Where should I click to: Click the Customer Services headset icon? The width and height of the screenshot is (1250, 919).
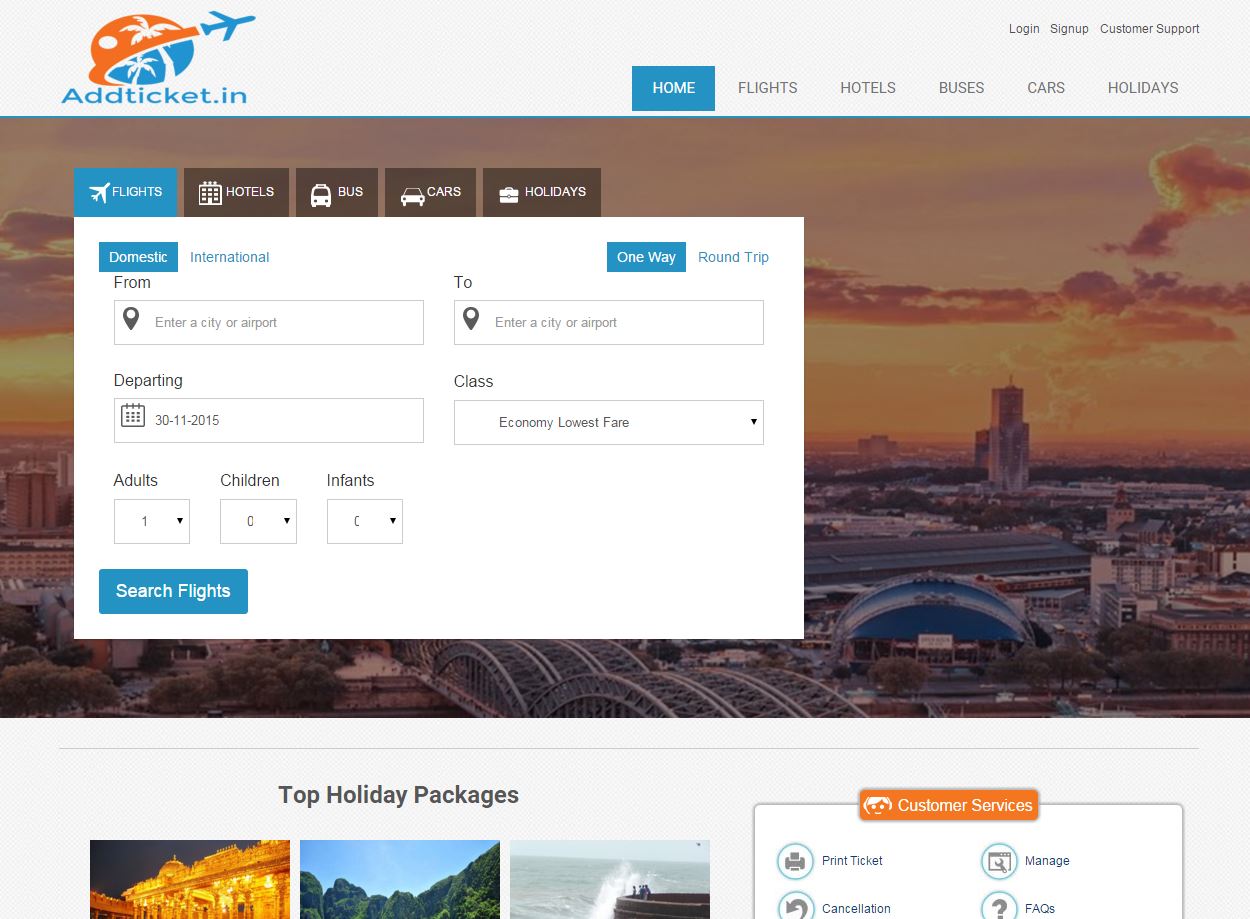click(x=878, y=806)
